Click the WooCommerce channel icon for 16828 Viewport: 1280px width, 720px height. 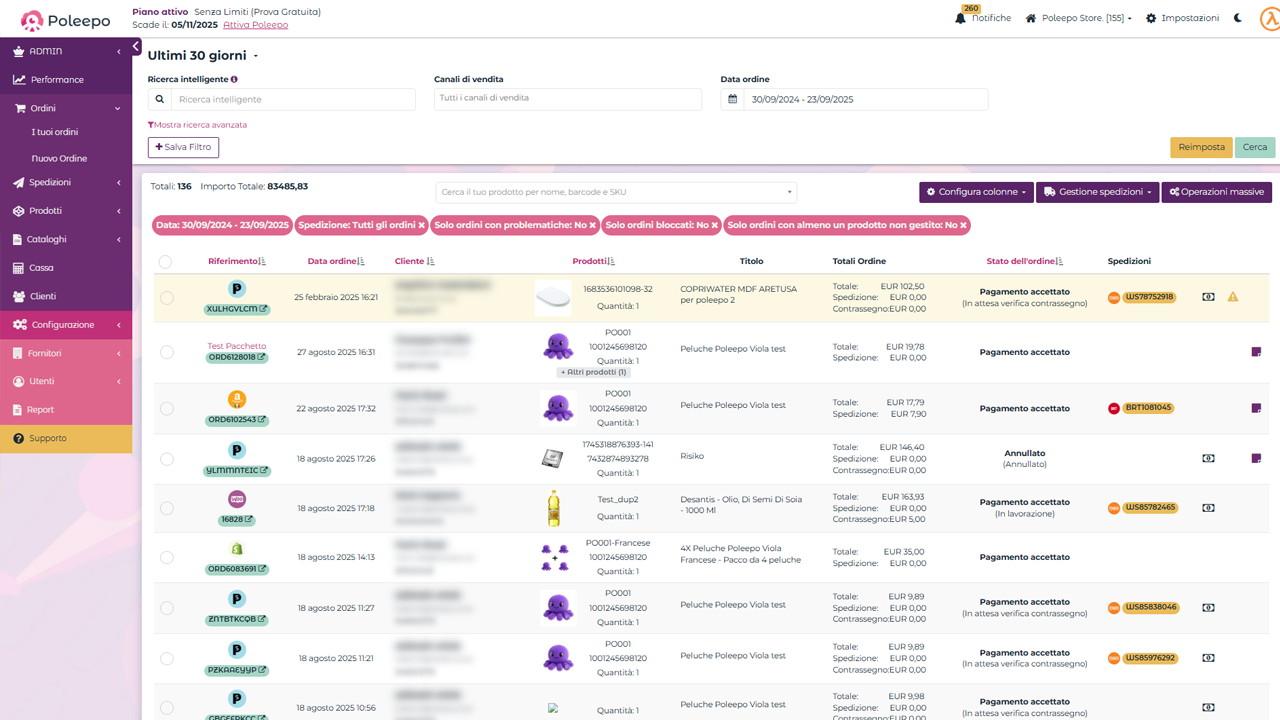click(237, 499)
